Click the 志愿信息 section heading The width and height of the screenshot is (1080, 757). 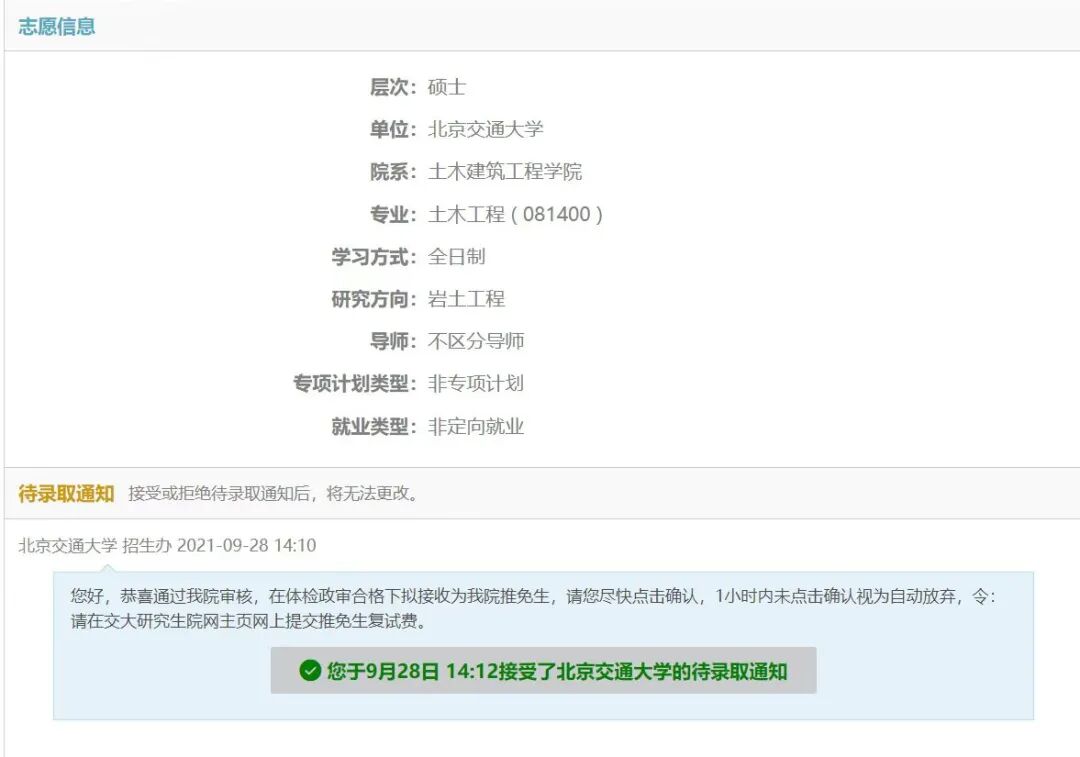(56, 26)
